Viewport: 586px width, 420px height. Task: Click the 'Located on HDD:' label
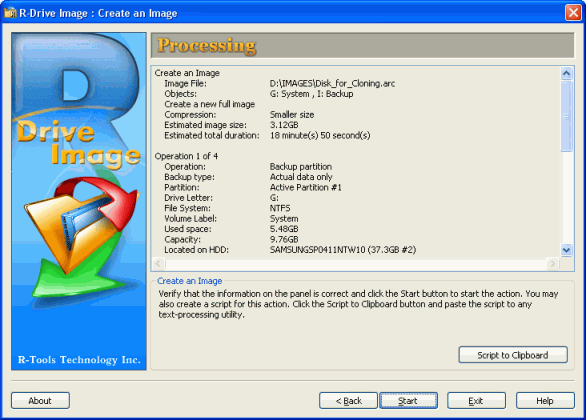pyautogui.click(x=197, y=250)
